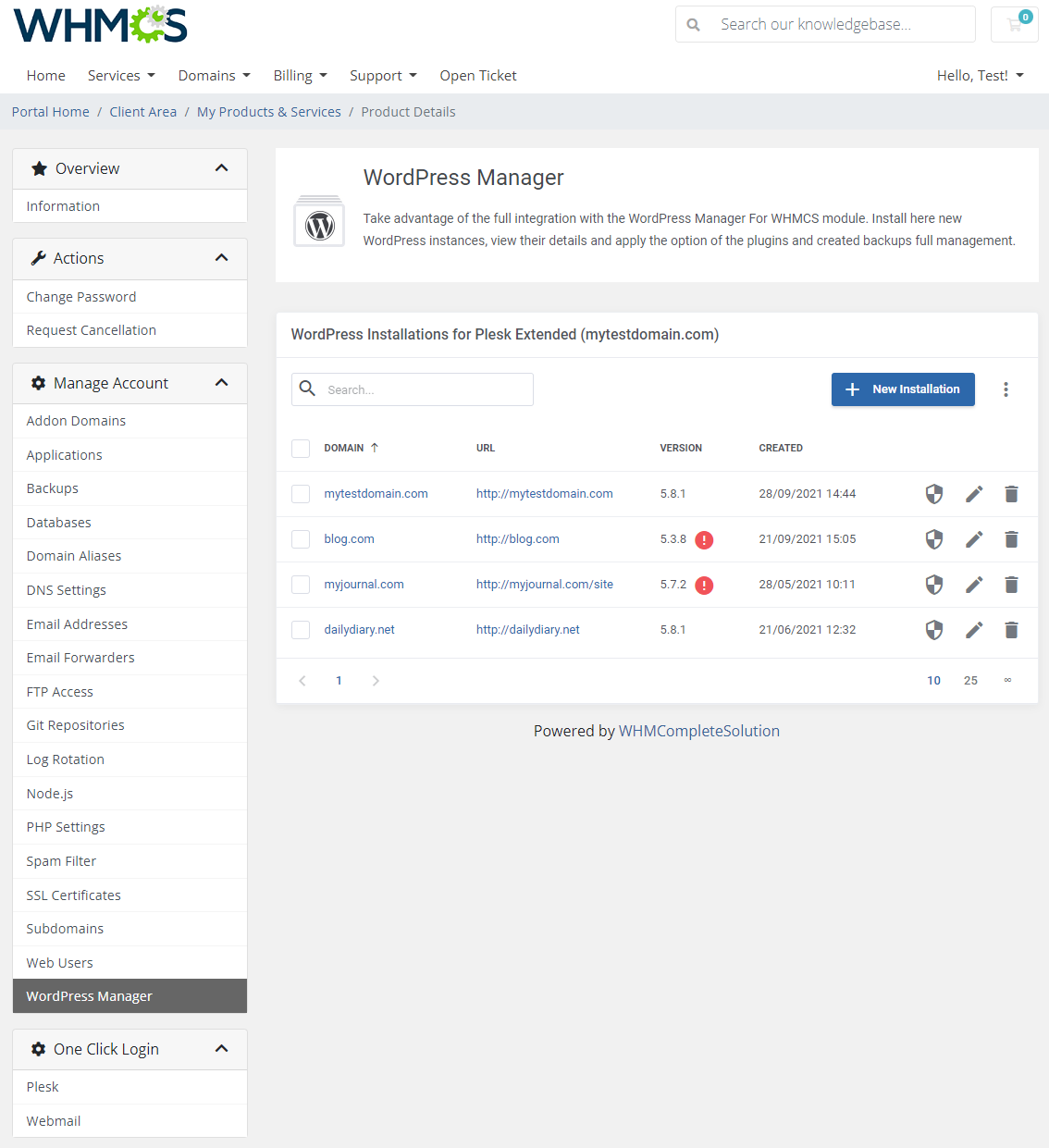1049x1148 pixels.
Task: Check the blog.com row checkbox
Action: [x=301, y=539]
